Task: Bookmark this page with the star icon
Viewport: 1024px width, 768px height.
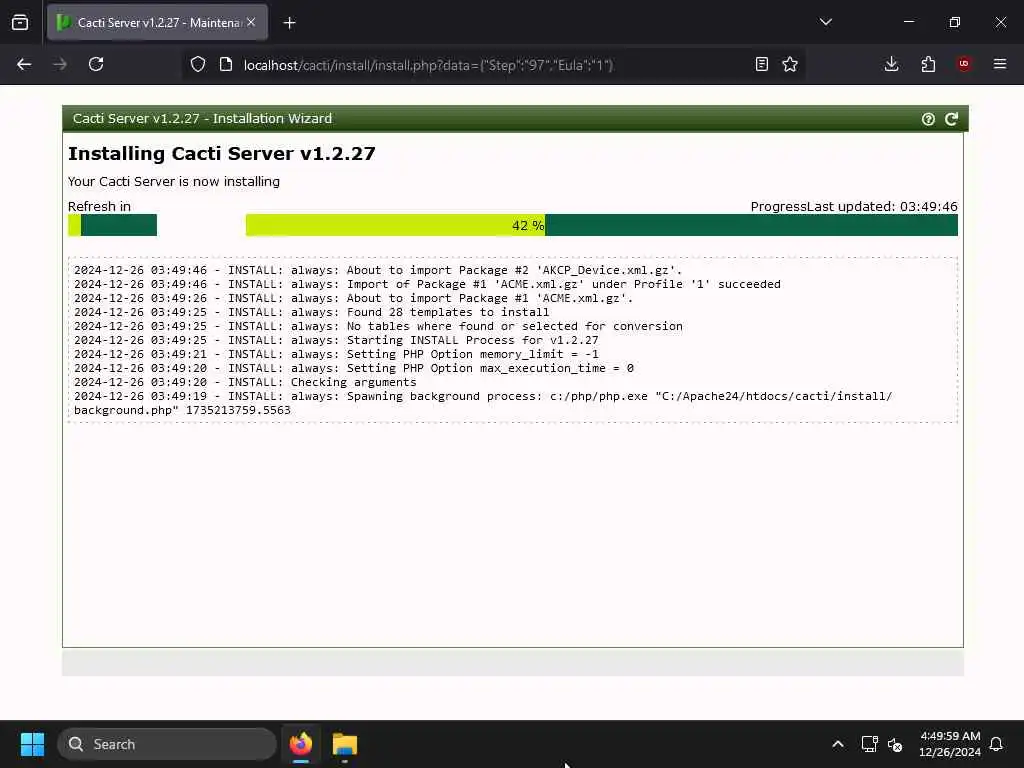Action: [x=790, y=64]
